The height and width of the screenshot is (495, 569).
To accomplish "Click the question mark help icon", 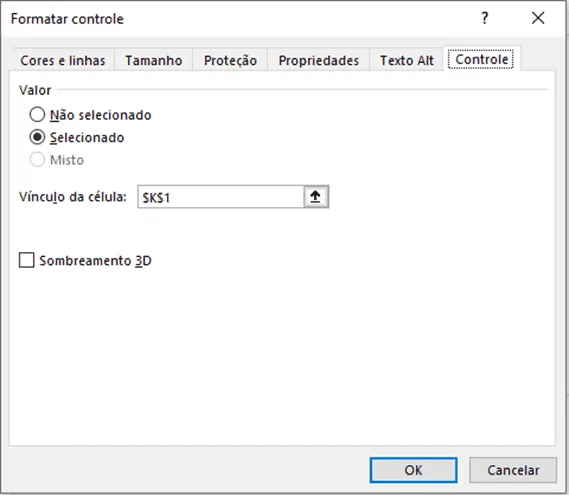I will [485, 18].
